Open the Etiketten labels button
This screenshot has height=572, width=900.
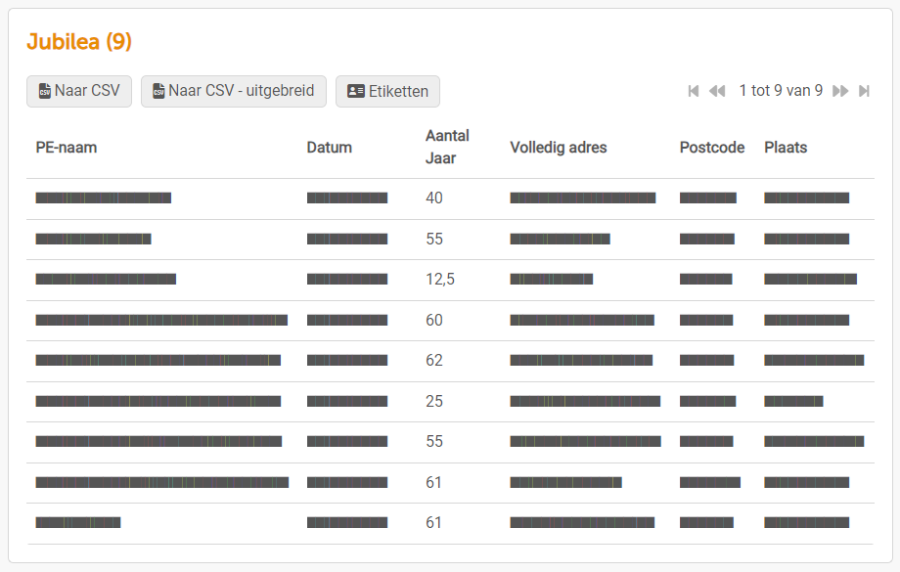[x=387, y=91]
